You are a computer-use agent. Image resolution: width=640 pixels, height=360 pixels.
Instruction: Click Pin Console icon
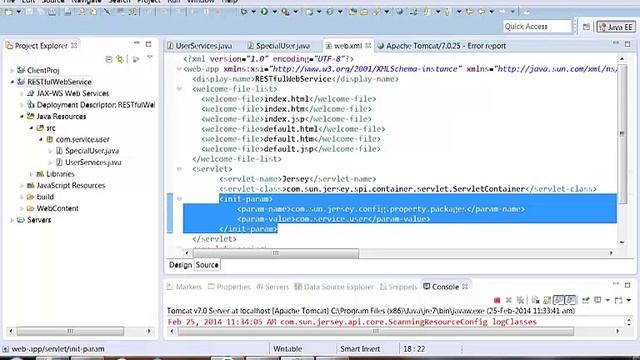(x=586, y=300)
